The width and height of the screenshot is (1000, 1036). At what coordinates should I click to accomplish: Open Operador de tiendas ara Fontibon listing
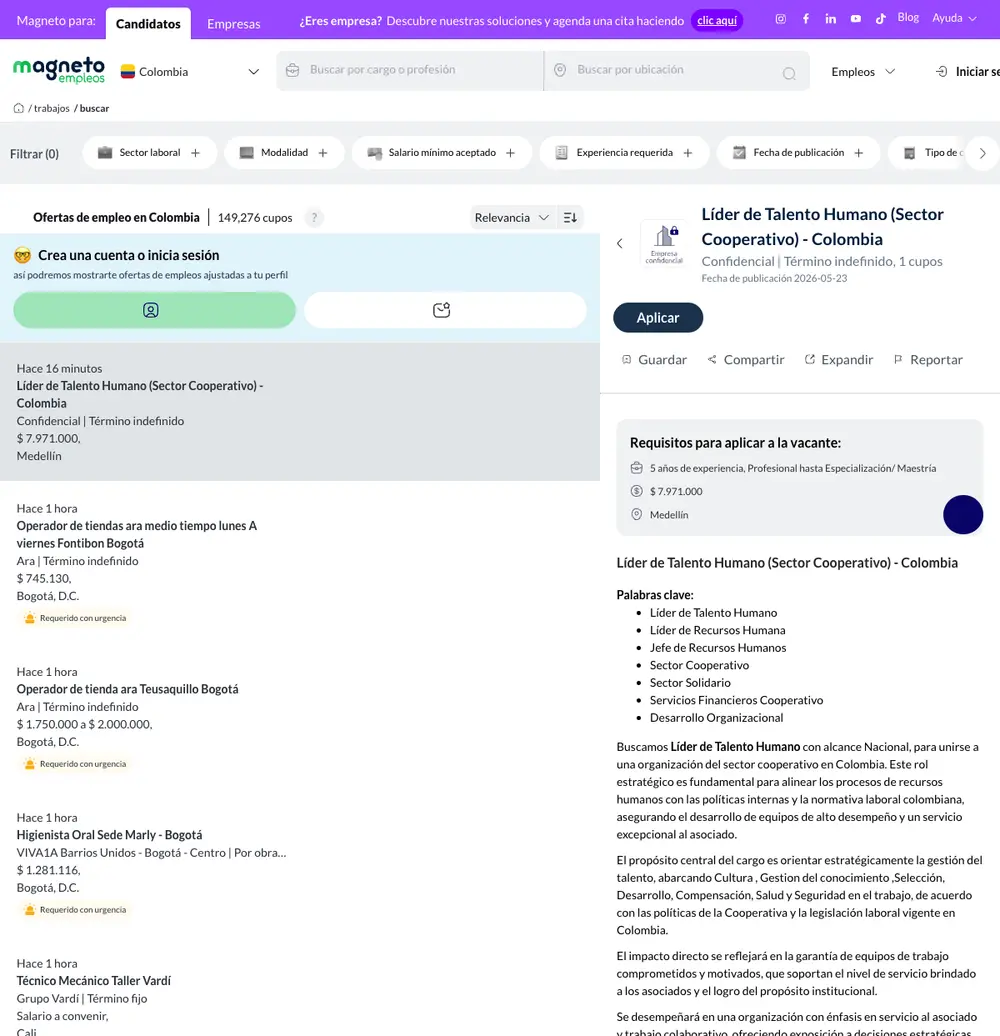coord(300,562)
